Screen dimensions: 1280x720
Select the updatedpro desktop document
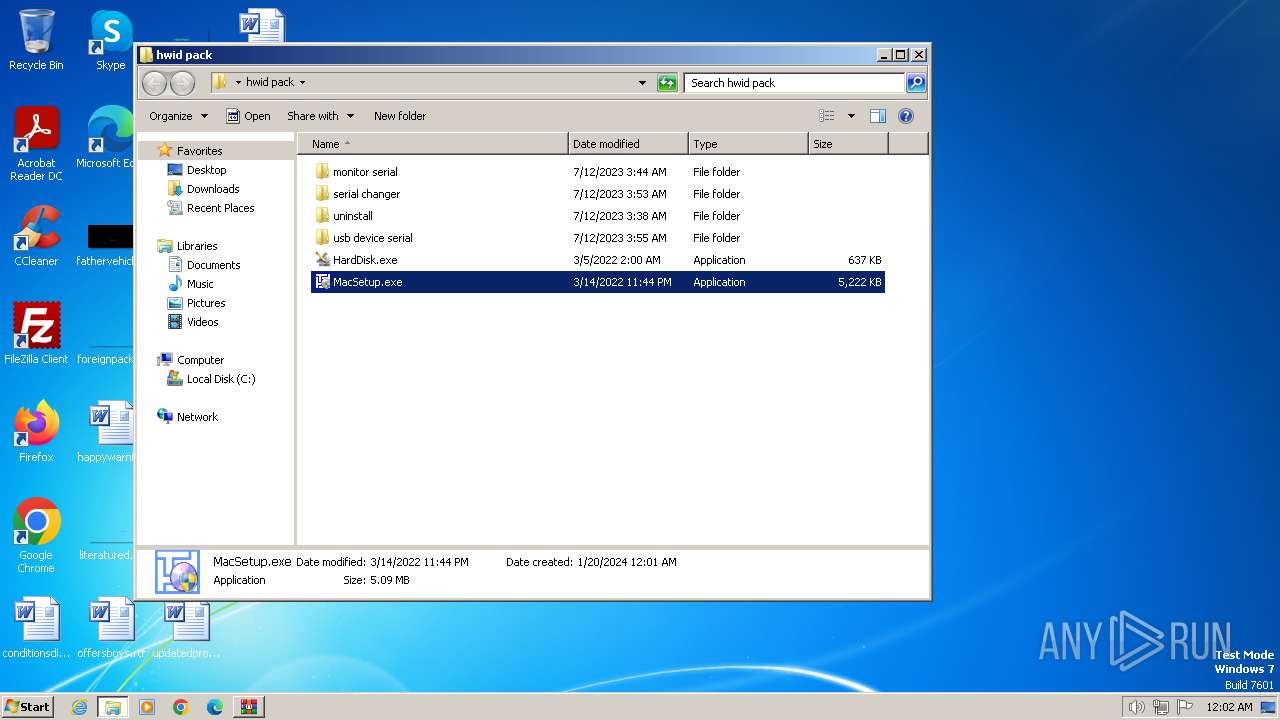click(x=186, y=628)
